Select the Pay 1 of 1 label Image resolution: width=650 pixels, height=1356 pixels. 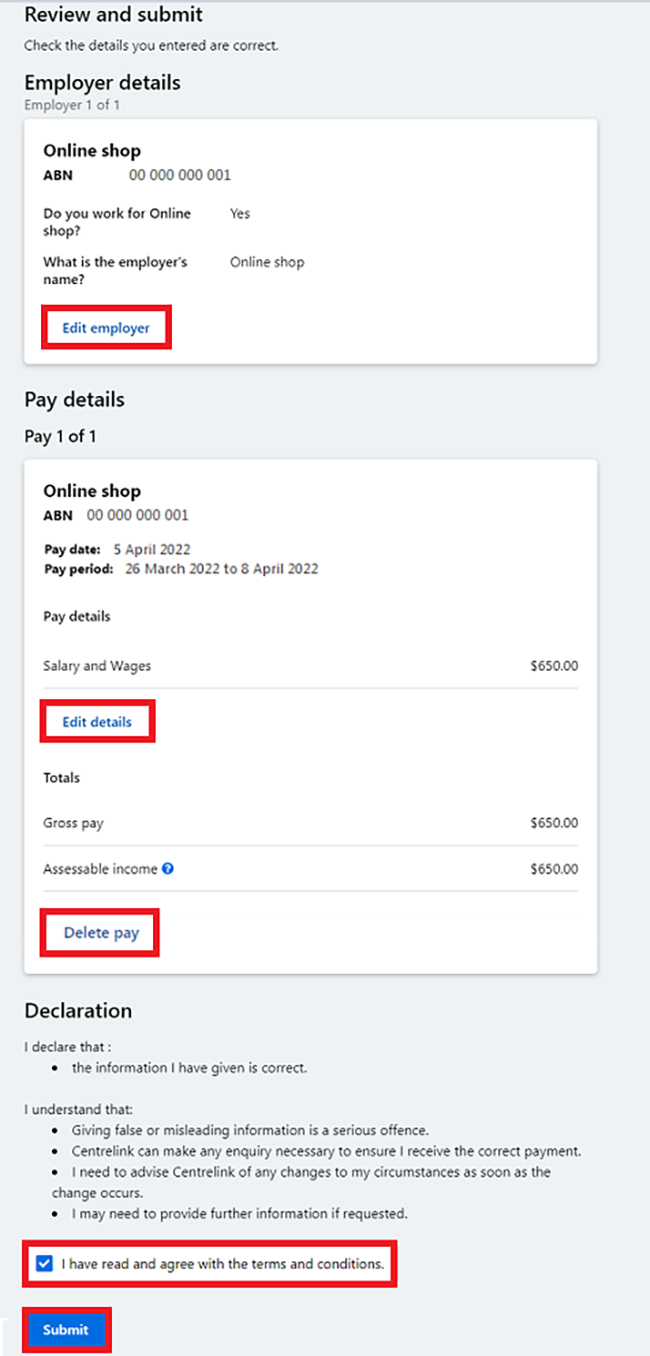click(x=61, y=436)
